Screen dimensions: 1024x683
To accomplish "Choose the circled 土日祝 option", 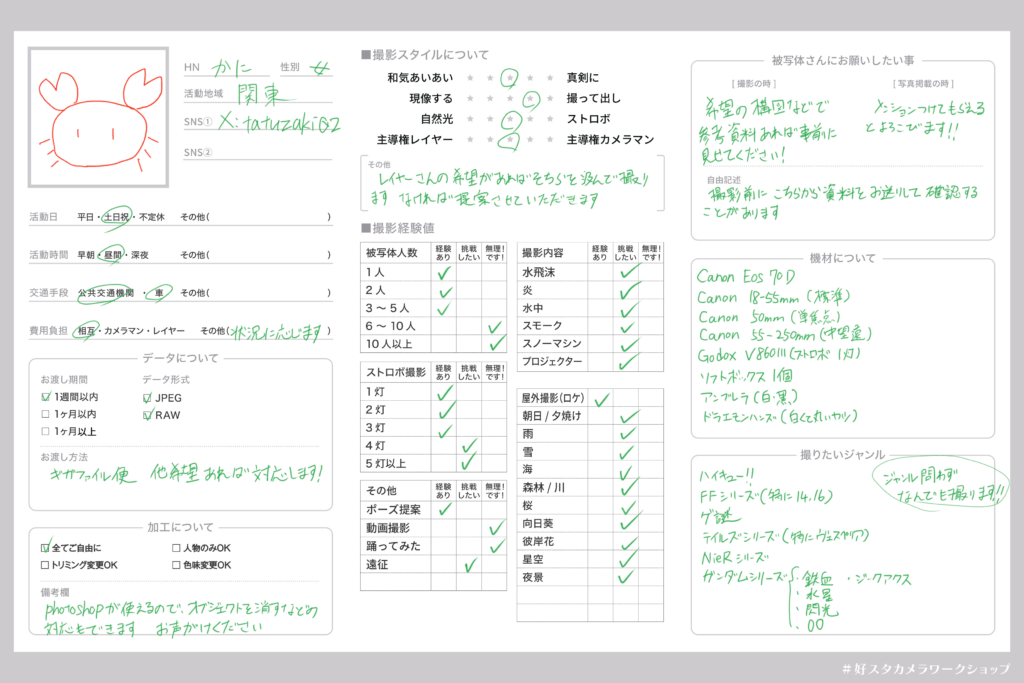I will pos(116,217).
